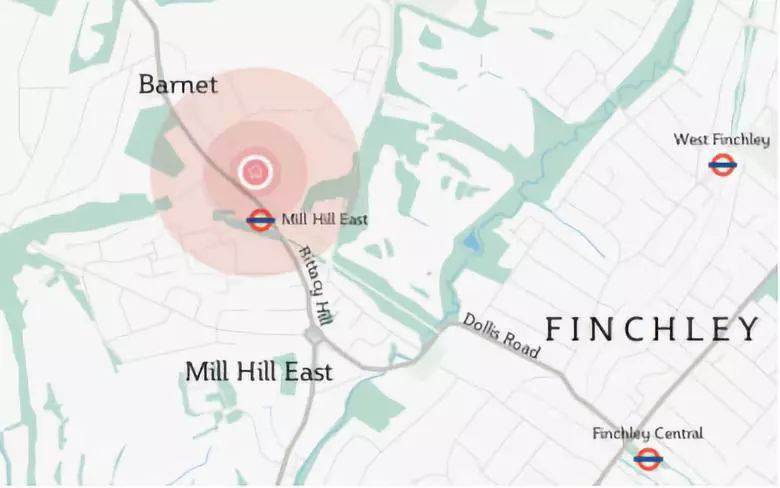
Task: Click the West Finchley station name text
Action: 722,139
